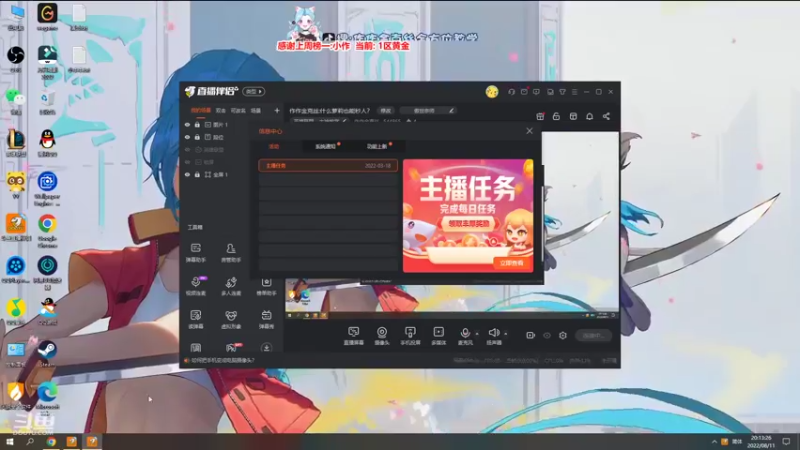
Task: Click the taskbar clock showing 2022/08/11
Action: (761, 442)
